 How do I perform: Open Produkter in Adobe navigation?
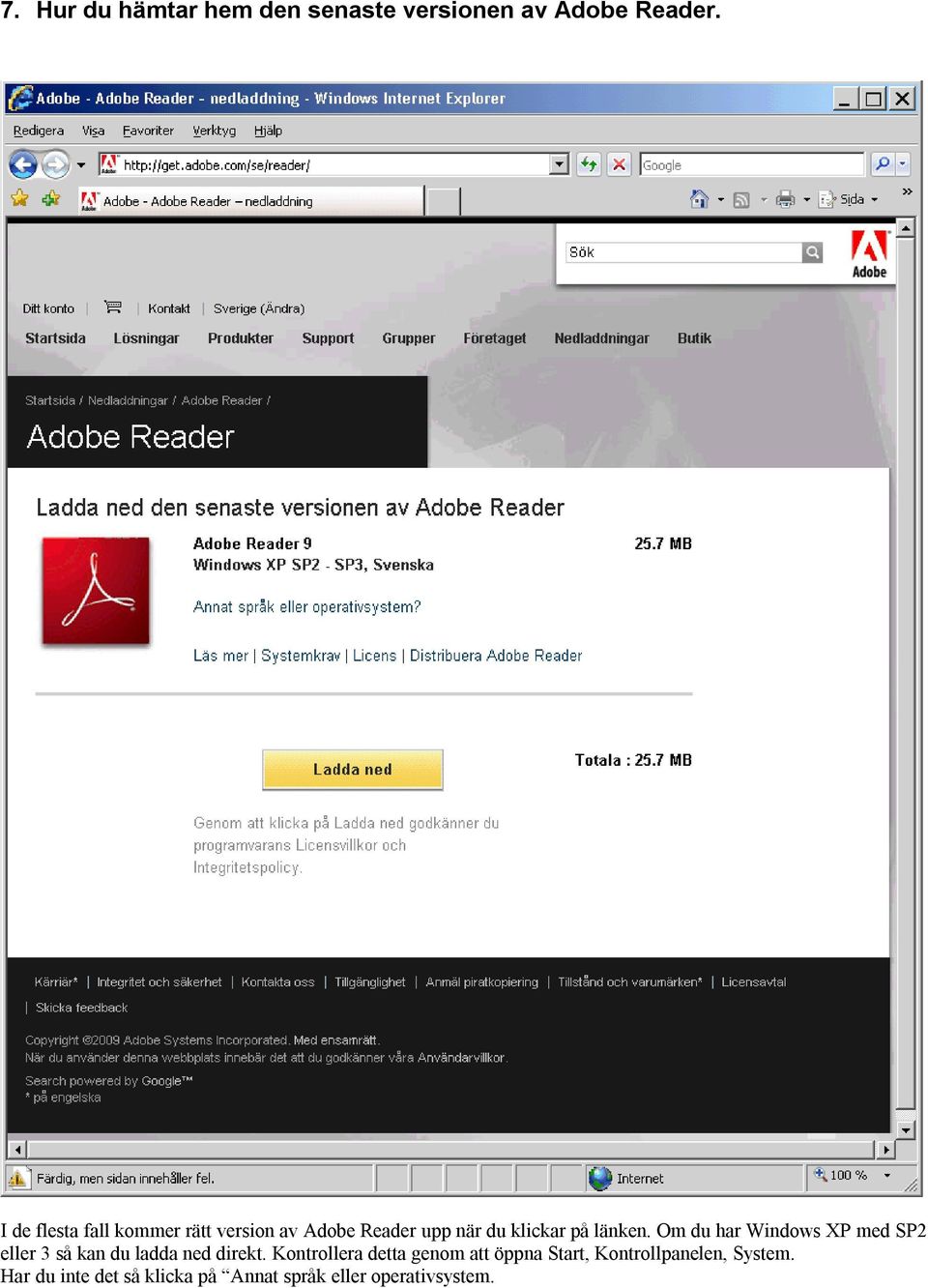(241, 338)
